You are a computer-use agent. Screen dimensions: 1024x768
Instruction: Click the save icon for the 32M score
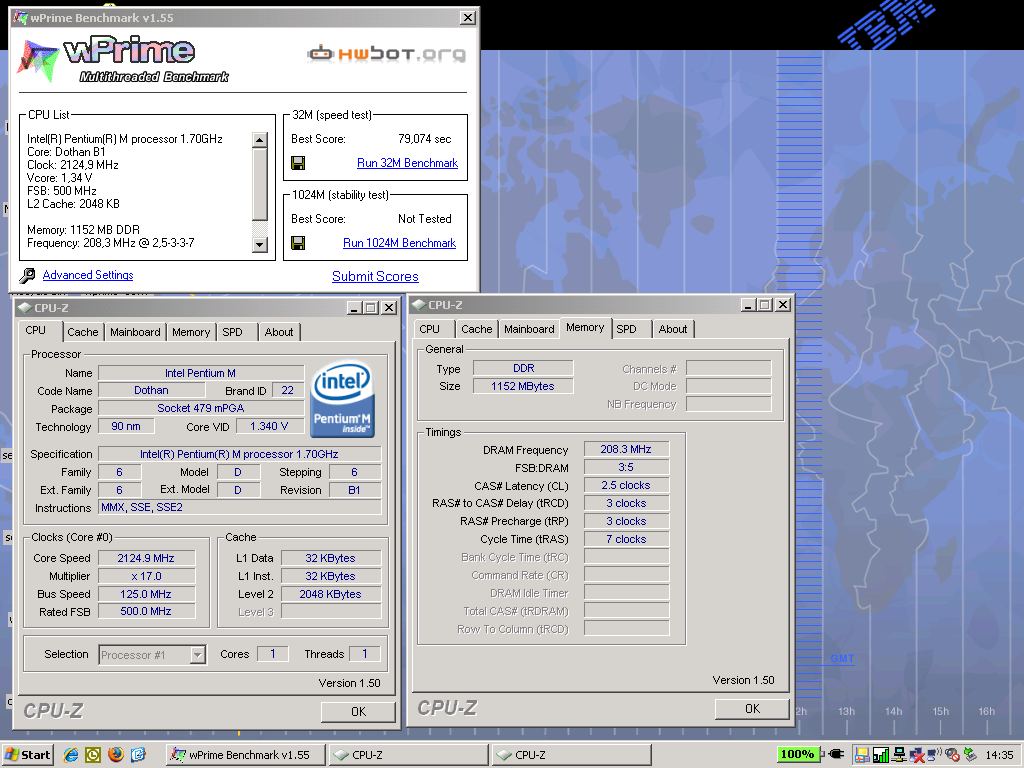point(298,163)
